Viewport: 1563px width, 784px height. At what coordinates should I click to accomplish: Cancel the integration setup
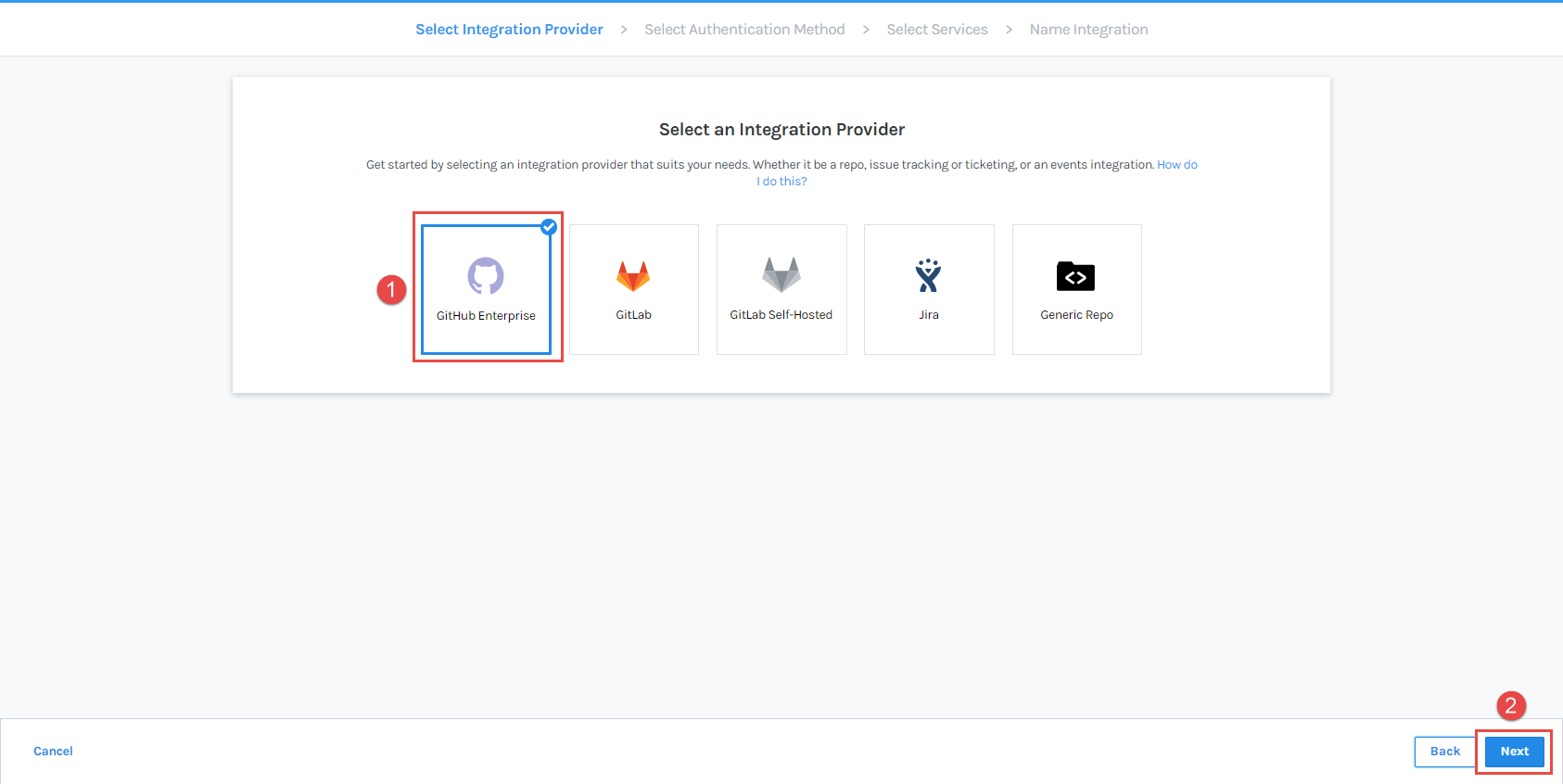(53, 752)
